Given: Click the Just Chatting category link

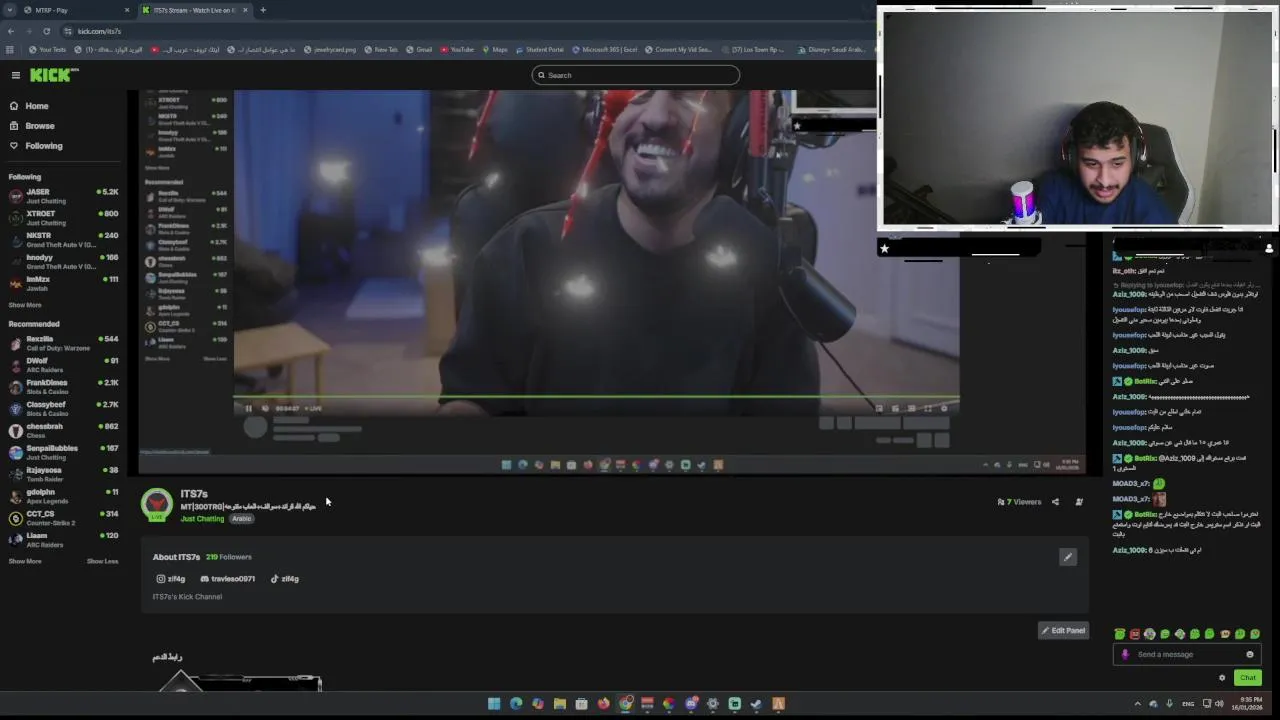Looking at the screenshot, I should pos(202,519).
